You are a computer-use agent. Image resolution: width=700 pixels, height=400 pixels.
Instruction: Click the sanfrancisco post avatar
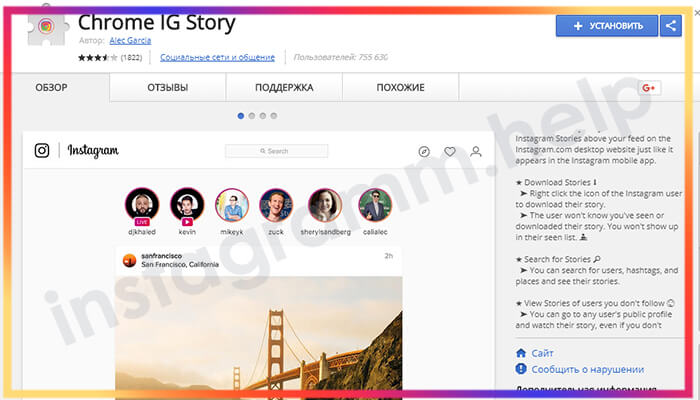coord(129,260)
